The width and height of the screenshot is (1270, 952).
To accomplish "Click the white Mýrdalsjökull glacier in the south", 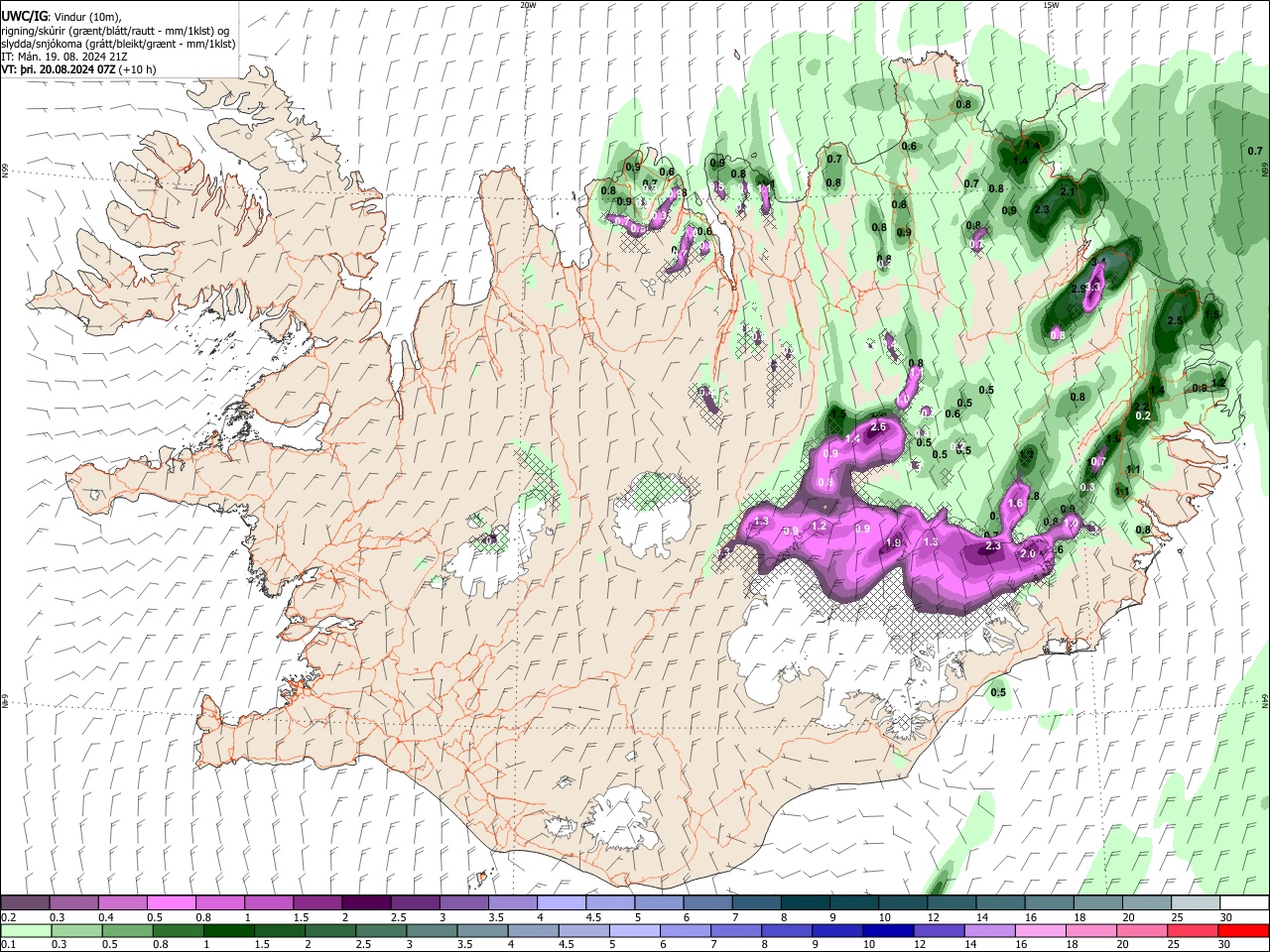I will click(x=620, y=818).
